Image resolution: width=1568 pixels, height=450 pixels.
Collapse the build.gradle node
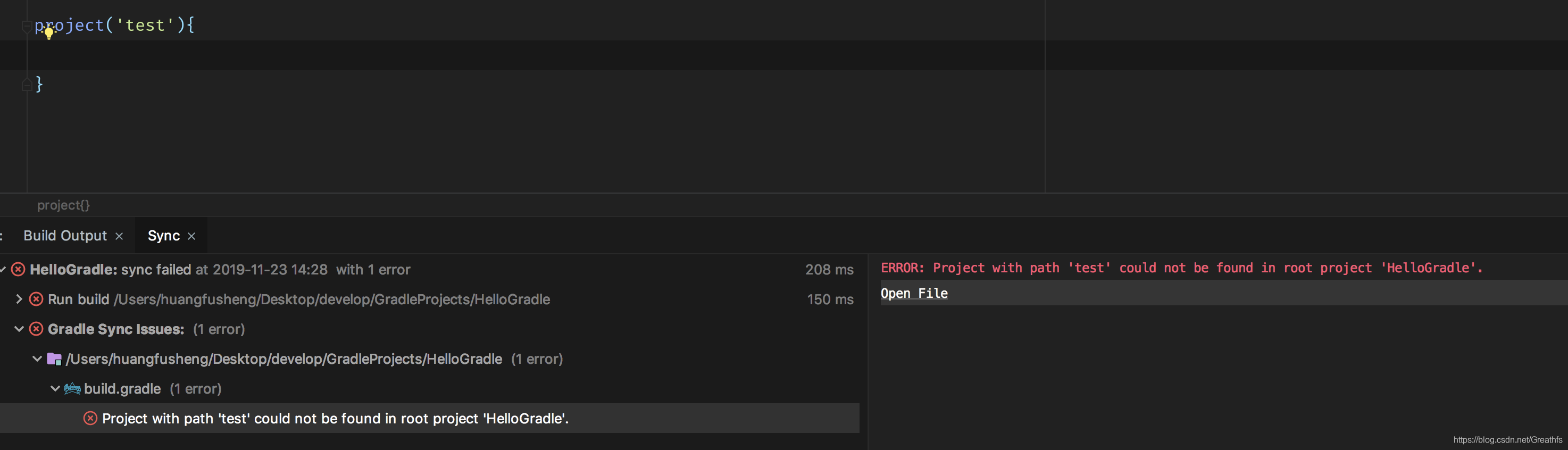[x=55, y=388]
